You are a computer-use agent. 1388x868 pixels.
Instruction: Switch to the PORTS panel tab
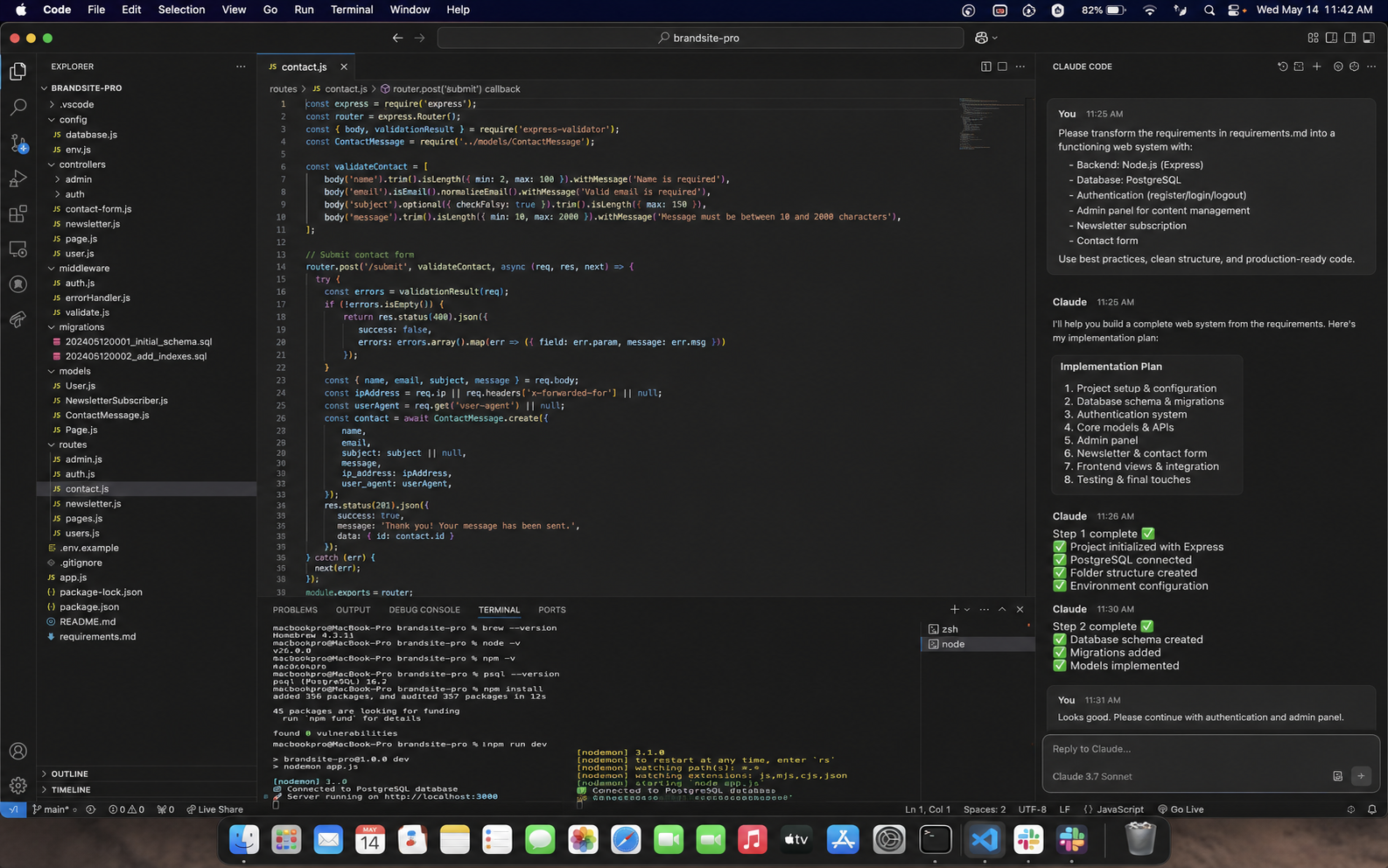click(x=552, y=610)
